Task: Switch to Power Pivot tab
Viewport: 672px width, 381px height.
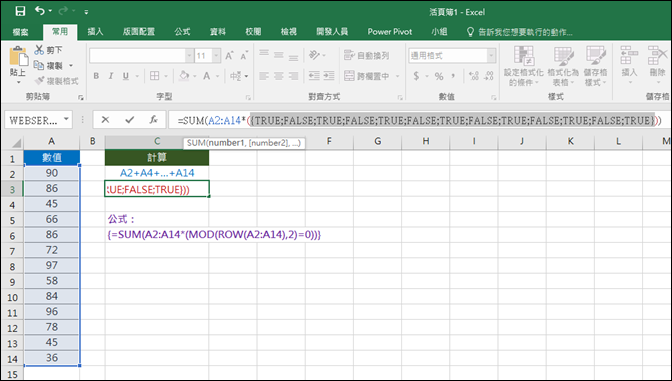Action: point(390,32)
